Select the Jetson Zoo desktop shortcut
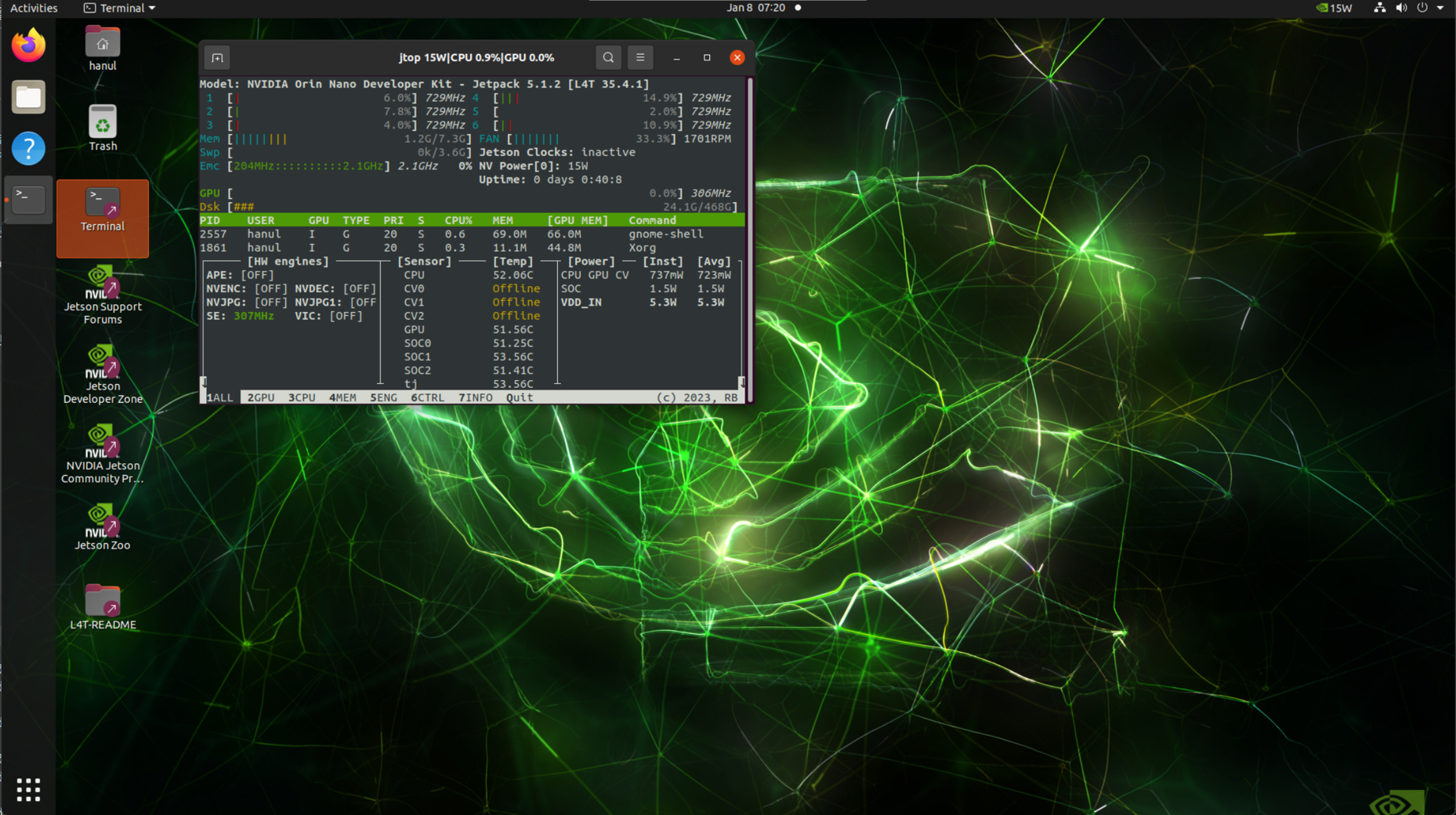The width and height of the screenshot is (1456, 815). 103,527
